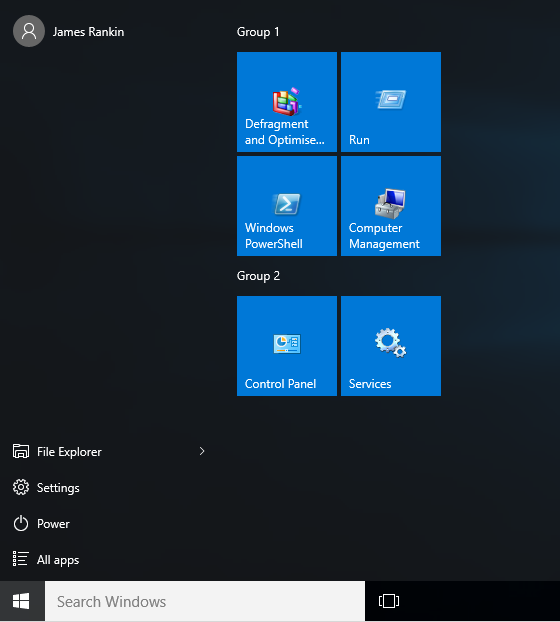Open Task View from the taskbar

click(389, 601)
